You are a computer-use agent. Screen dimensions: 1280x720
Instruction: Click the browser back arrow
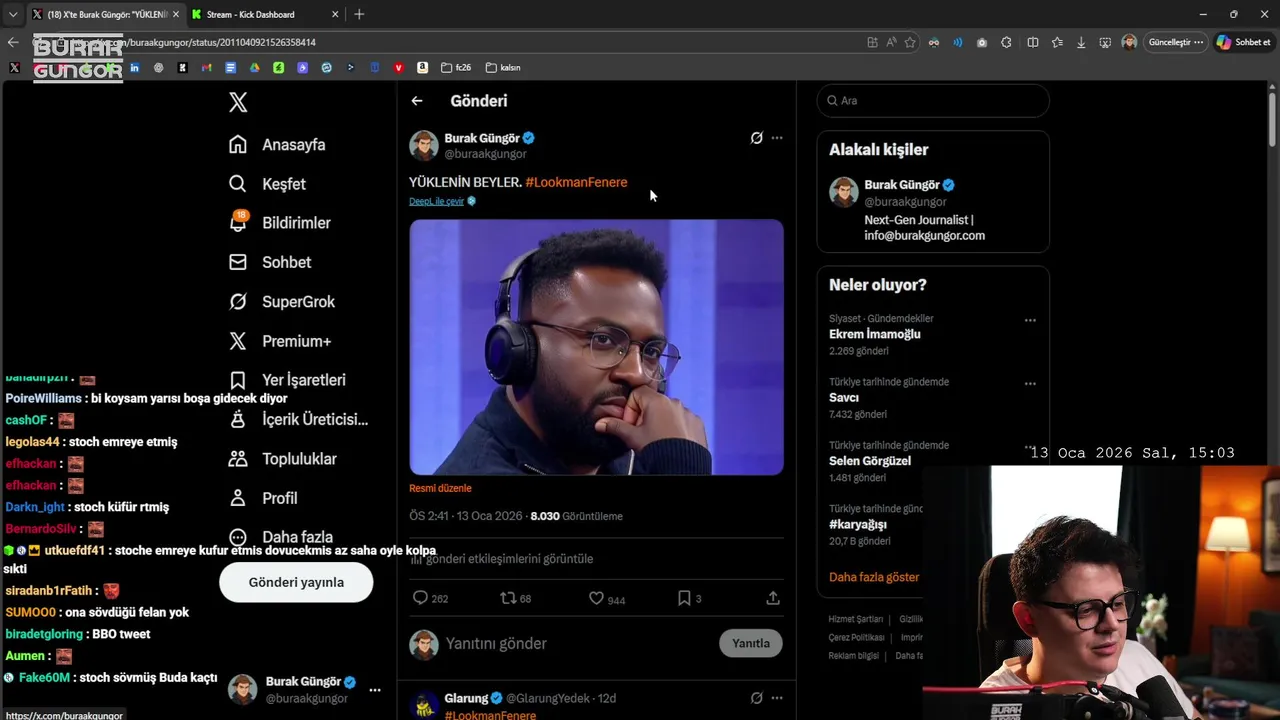(x=13, y=42)
